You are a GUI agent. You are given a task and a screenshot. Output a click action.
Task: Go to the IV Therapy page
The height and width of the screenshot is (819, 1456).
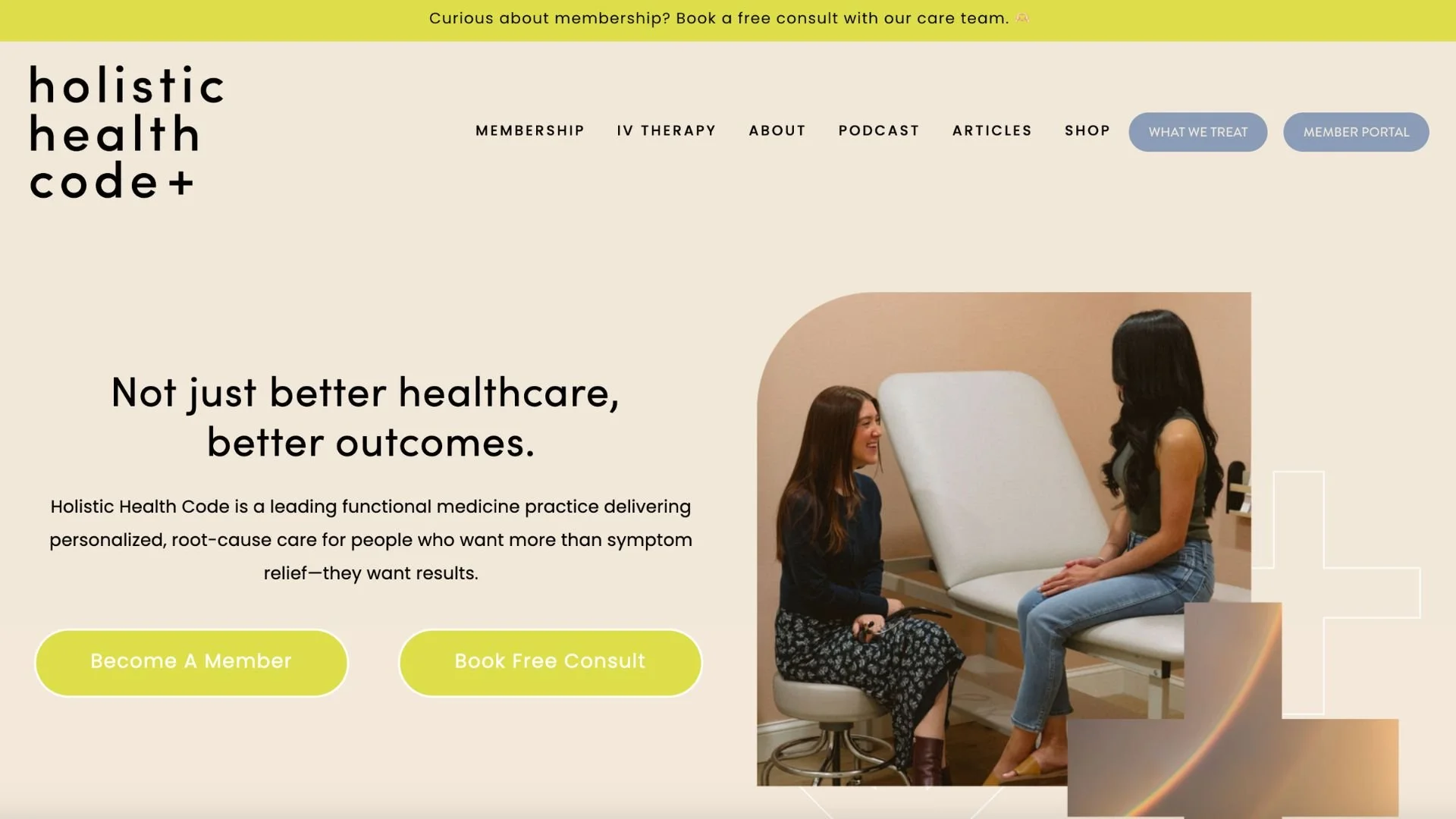667,130
